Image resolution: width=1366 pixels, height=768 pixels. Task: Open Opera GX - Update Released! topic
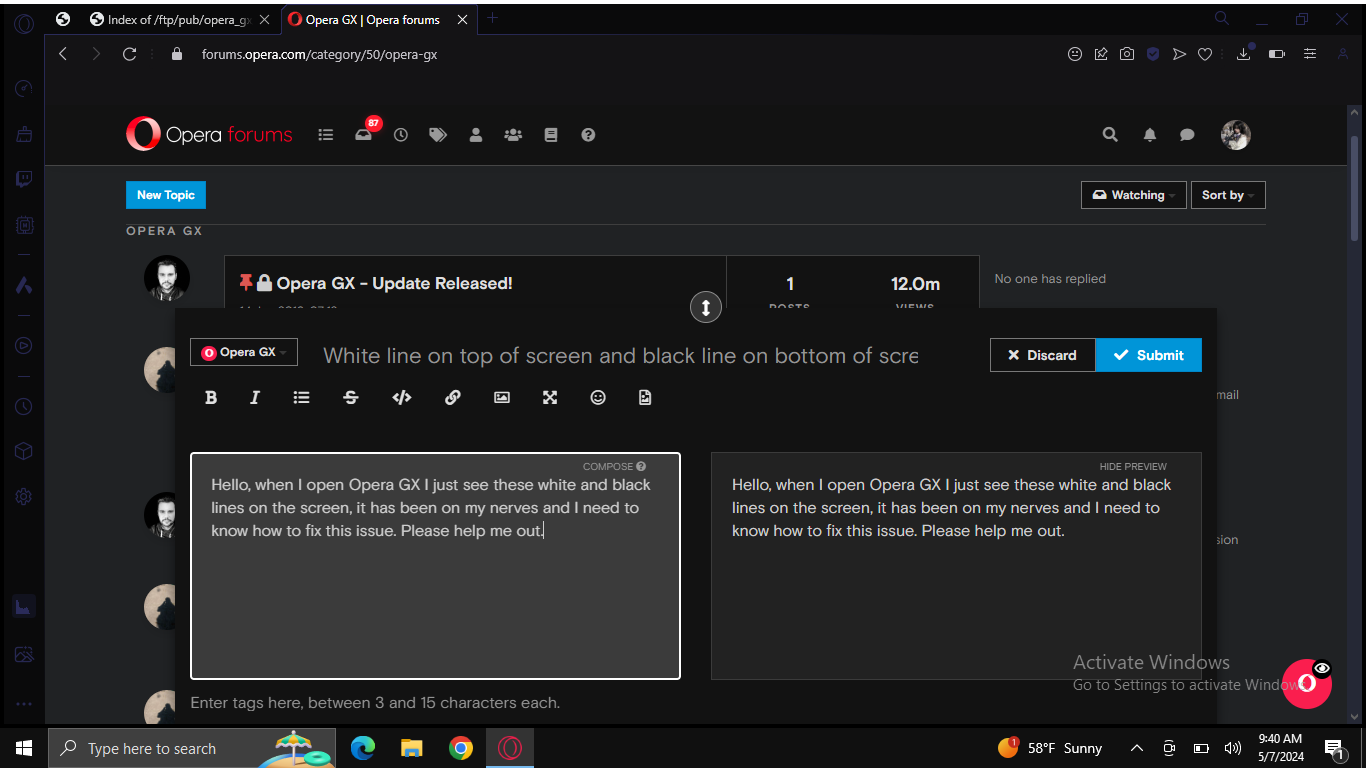coord(394,284)
